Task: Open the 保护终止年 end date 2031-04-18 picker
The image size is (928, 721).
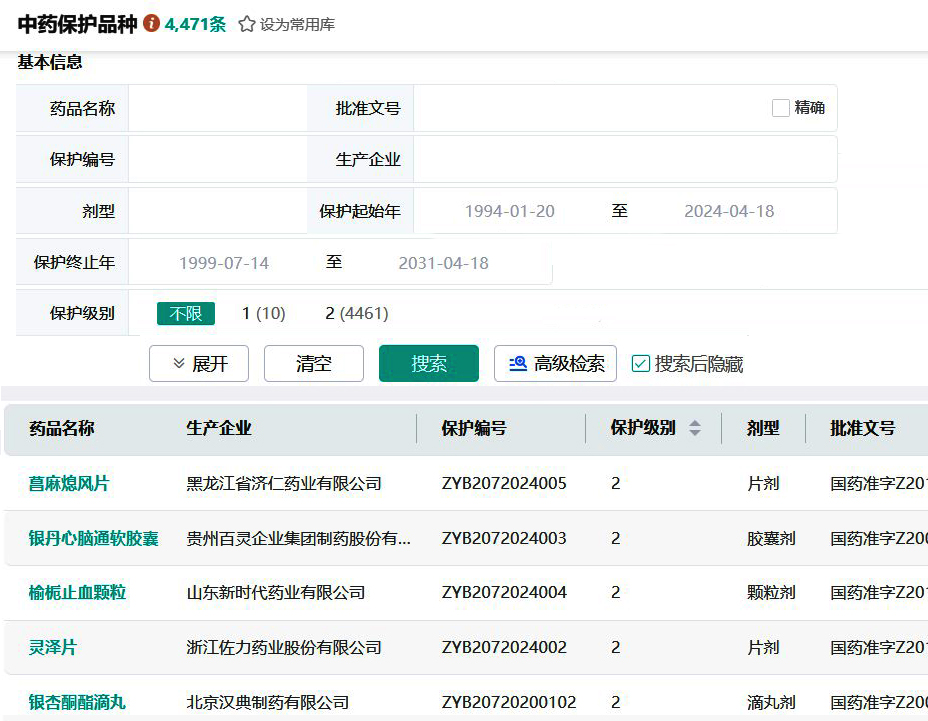Action: coord(443,263)
